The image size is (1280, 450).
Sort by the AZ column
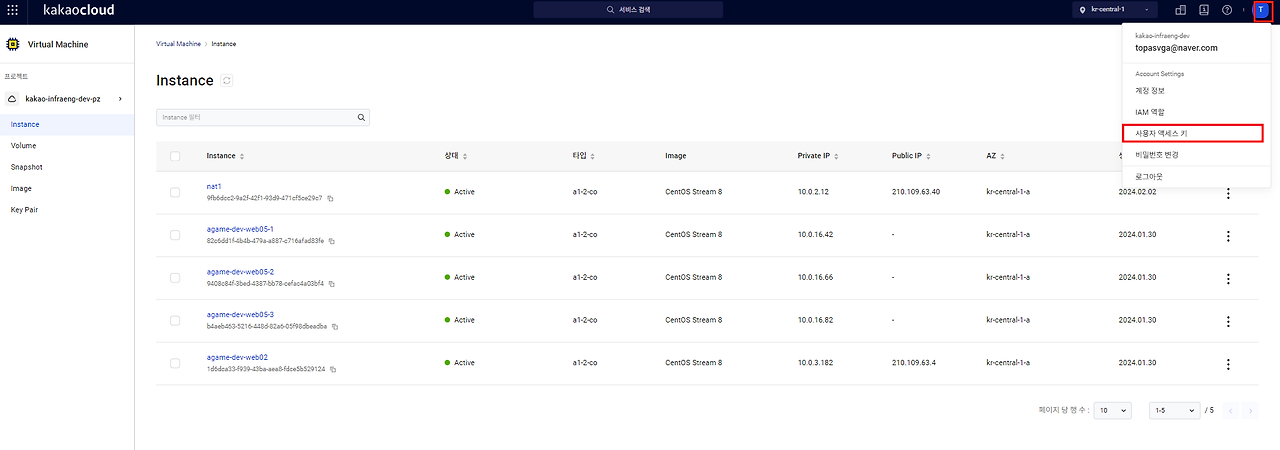pos(1003,157)
